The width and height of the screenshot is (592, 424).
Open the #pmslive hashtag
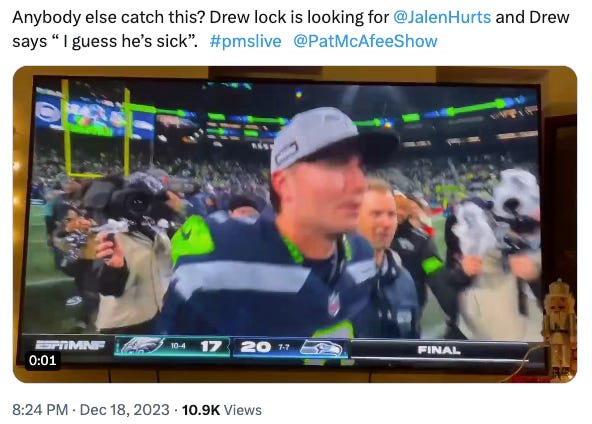[245, 41]
